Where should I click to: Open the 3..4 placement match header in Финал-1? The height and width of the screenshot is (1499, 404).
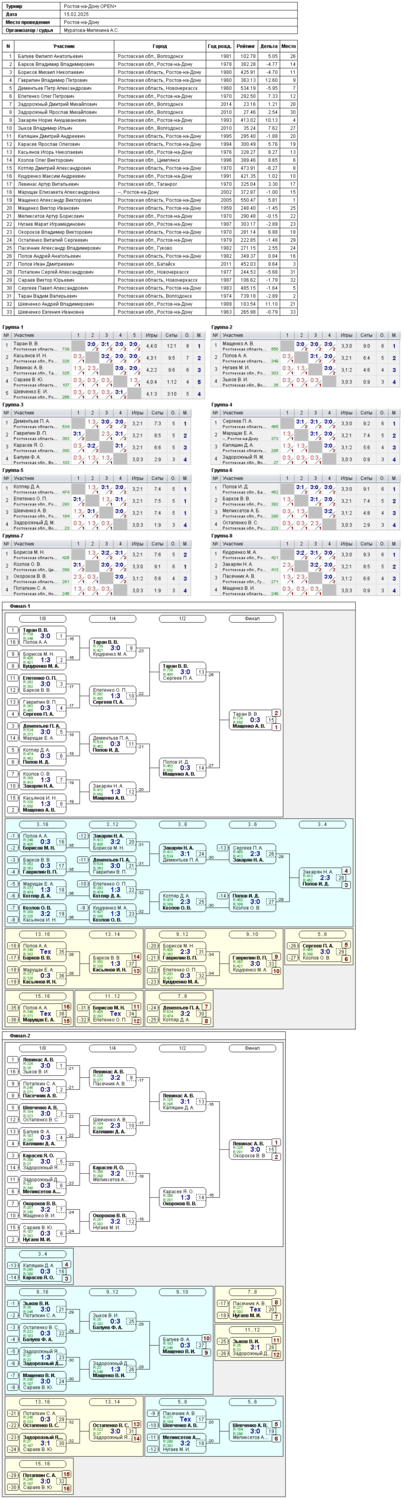[322, 824]
